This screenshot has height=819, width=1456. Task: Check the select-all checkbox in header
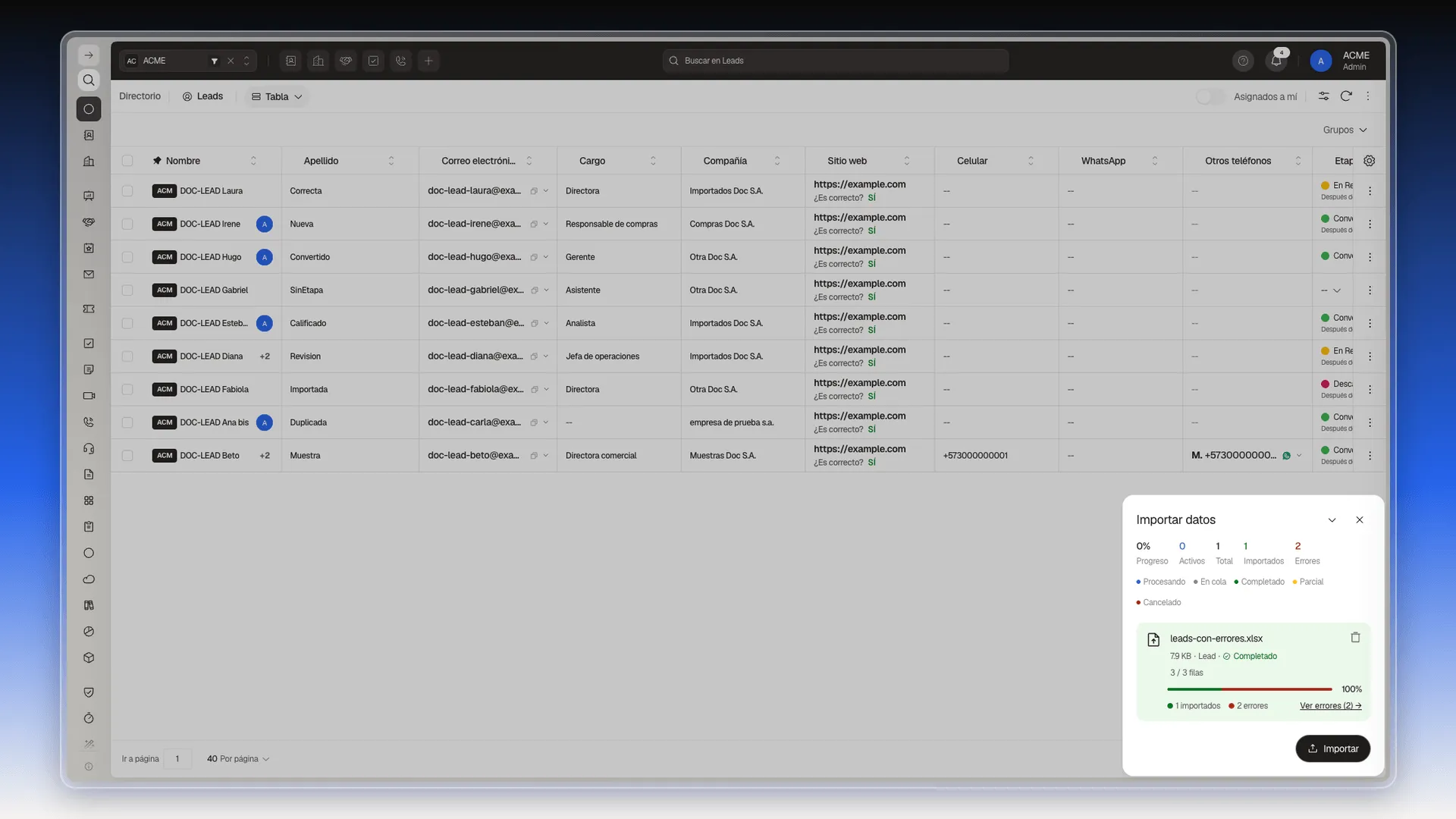[127, 161]
